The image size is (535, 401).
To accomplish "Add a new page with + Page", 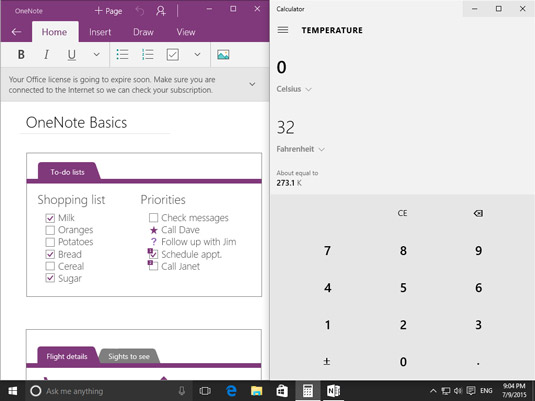I will 108,11.
